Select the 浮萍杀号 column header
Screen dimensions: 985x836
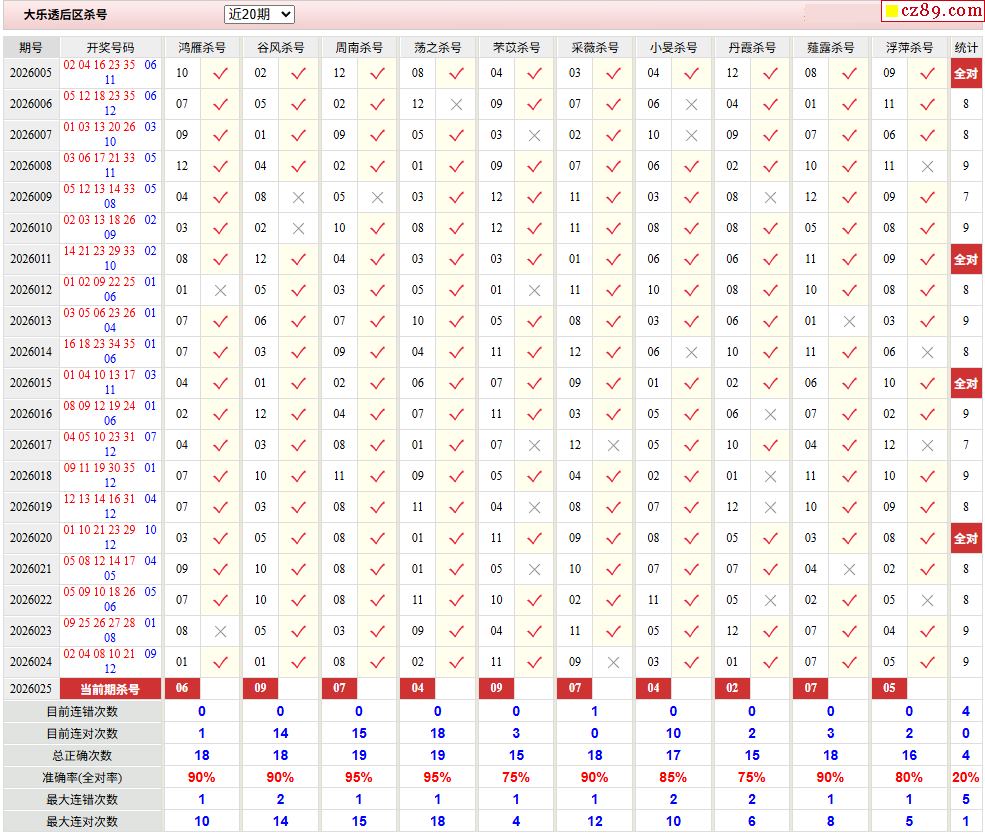(909, 48)
